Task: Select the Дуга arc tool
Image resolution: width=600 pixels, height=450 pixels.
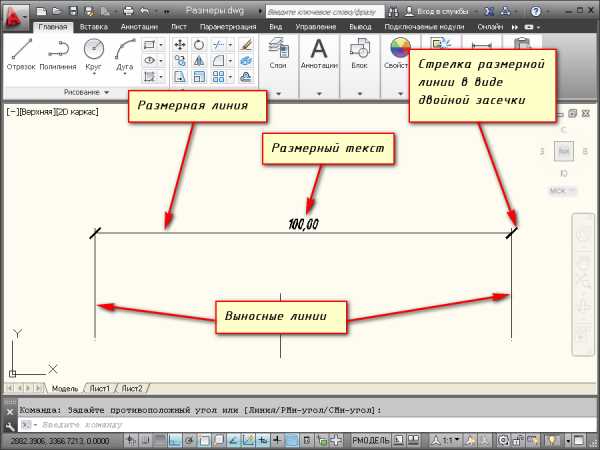Action: (x=125, y=54)
